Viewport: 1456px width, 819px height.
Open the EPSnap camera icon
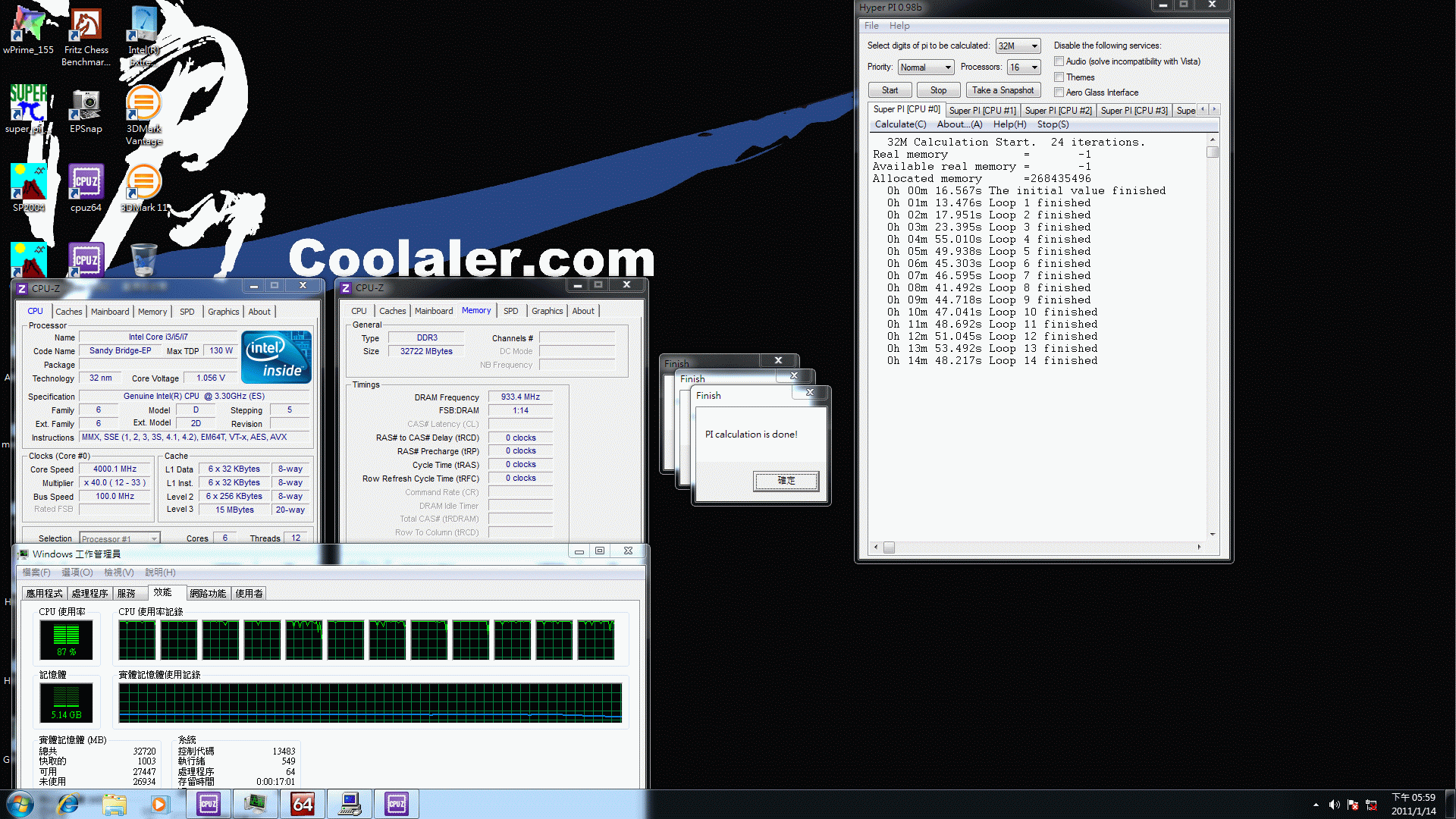tap(86, 110)
